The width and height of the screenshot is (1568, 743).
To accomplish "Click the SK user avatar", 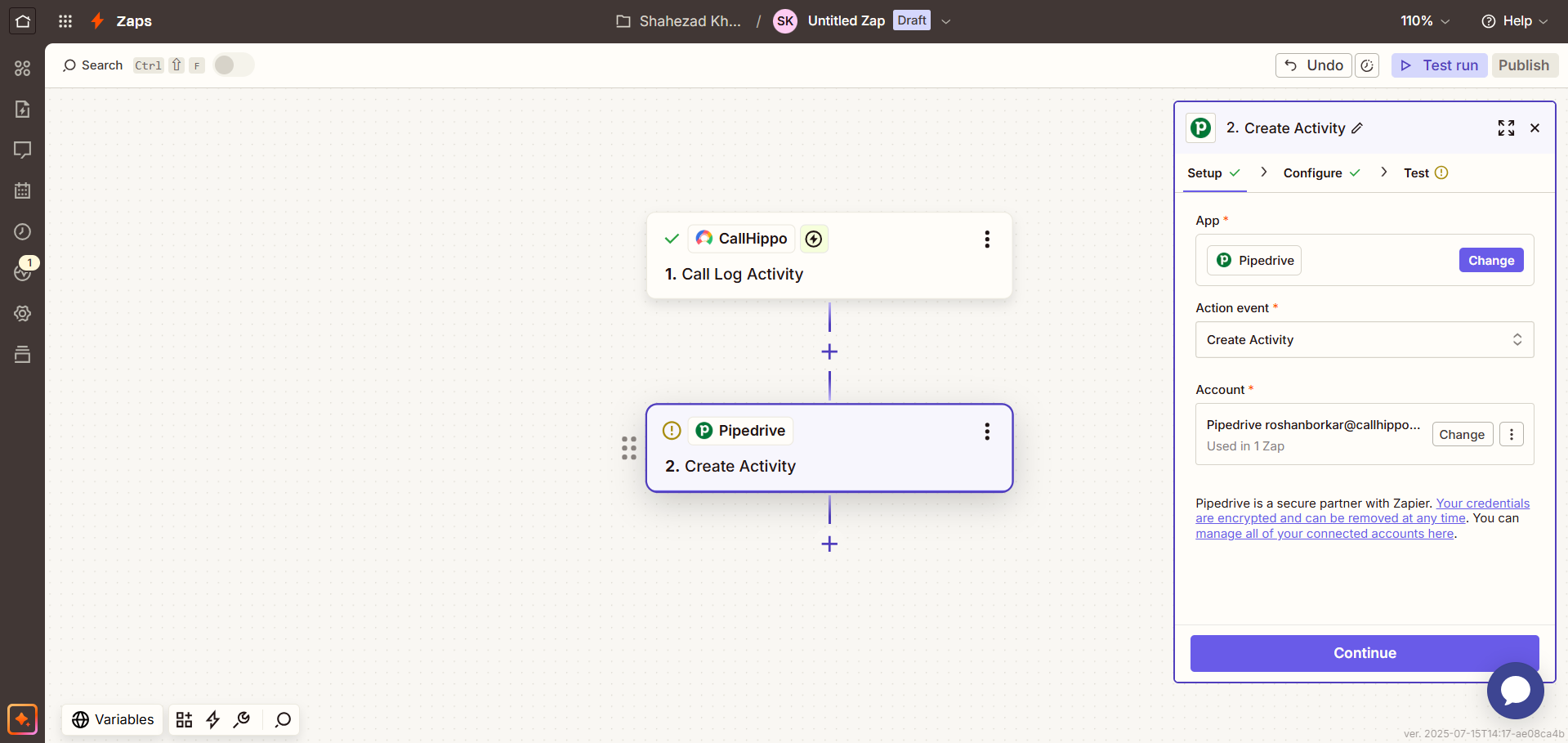I will [785, 21].
